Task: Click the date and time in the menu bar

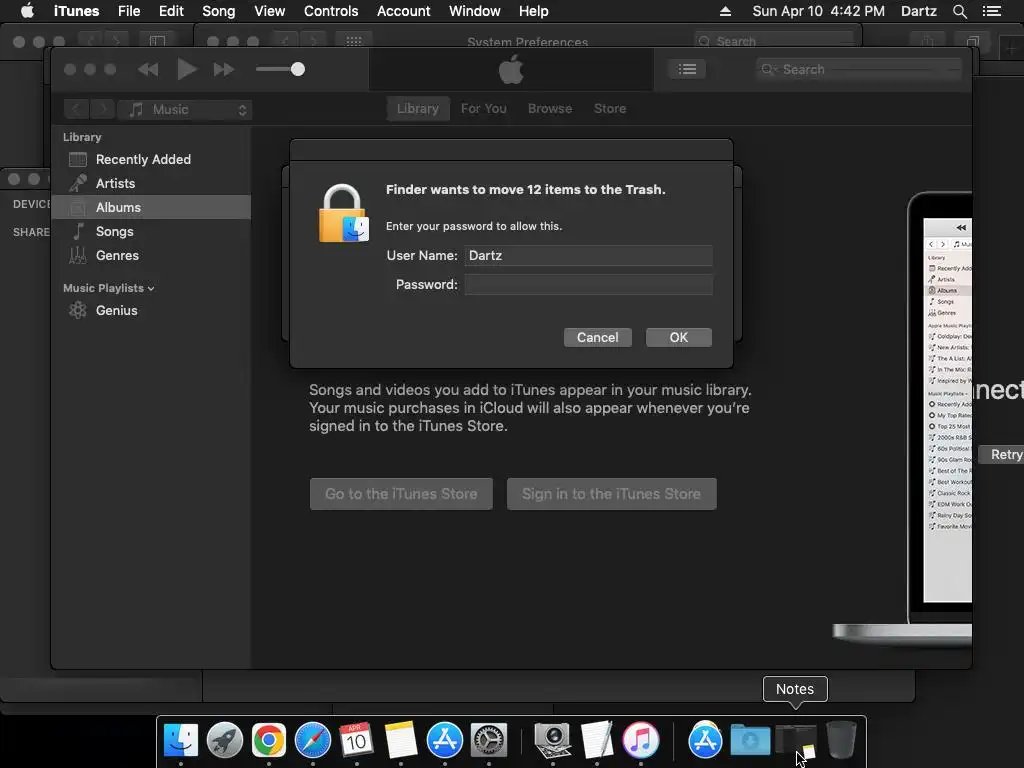Action: [818, 11]
